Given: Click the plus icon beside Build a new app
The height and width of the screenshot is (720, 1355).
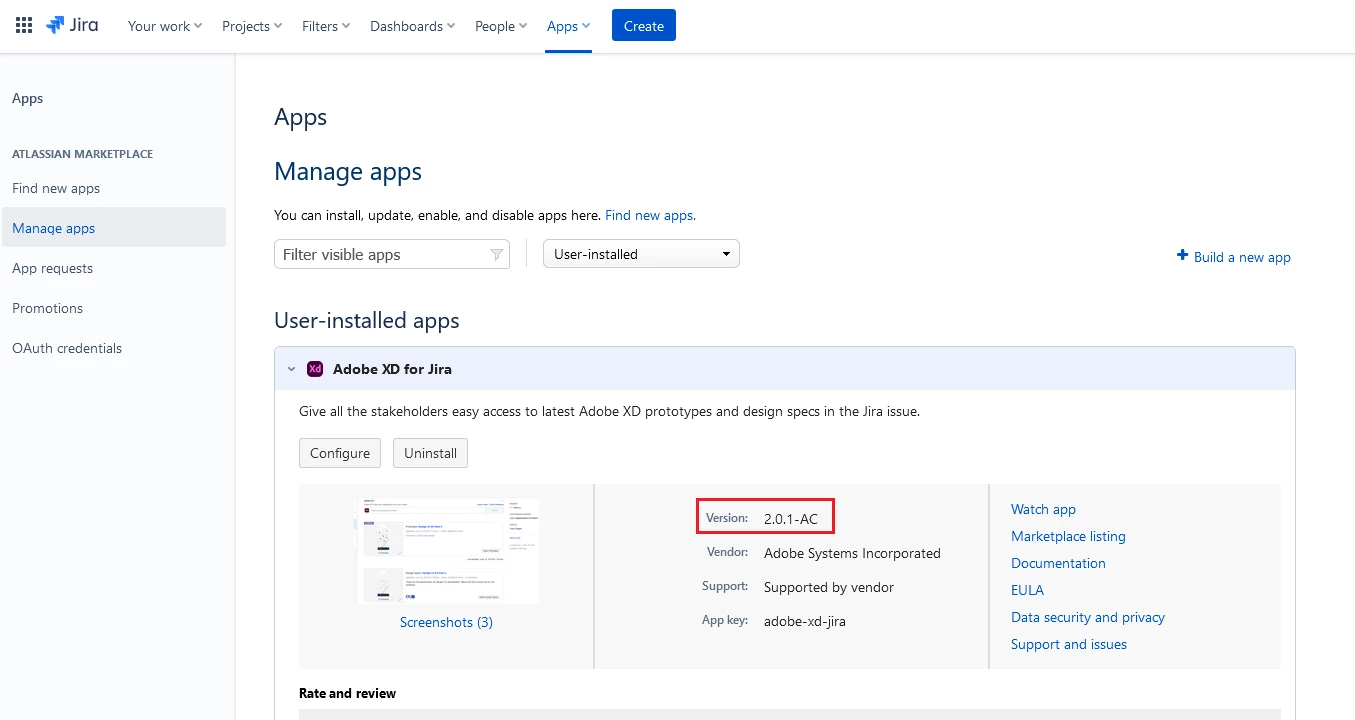Looking at the screenshot, I should coord(1182,256).
